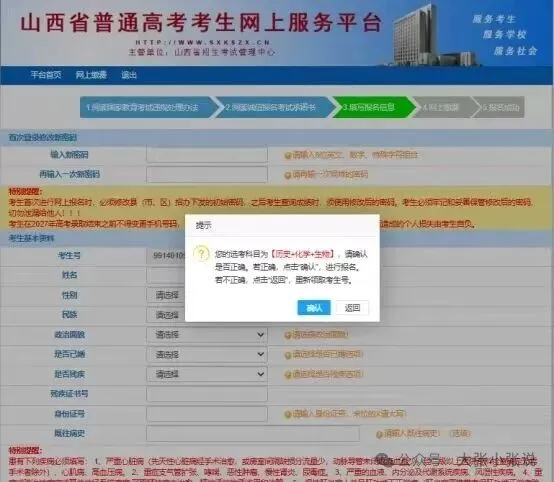
Task: Select the gray step 5 报名成功
Action: pyautogui.click(x=500, y=107)
